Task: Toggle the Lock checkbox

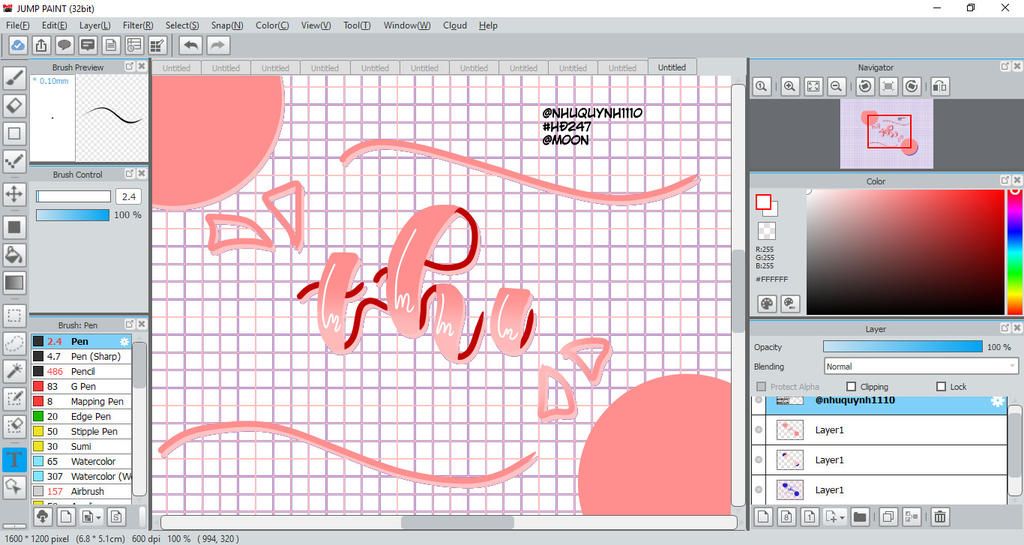Action: tap(941, 386)
